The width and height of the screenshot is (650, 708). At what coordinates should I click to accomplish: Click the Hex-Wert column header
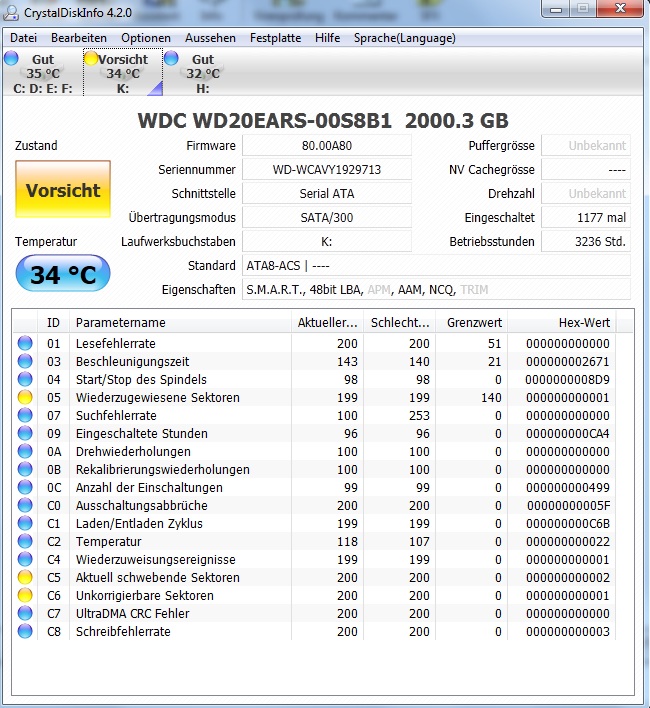[x=562, y=322]
